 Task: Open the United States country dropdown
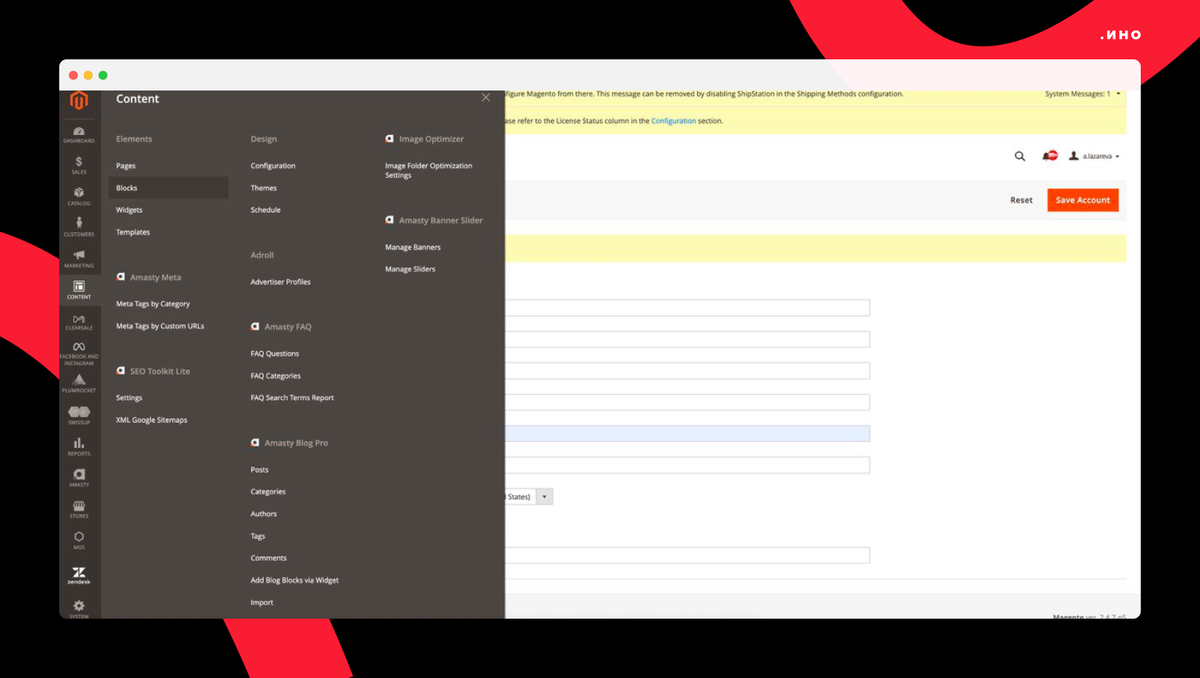(x=544, y=496)
